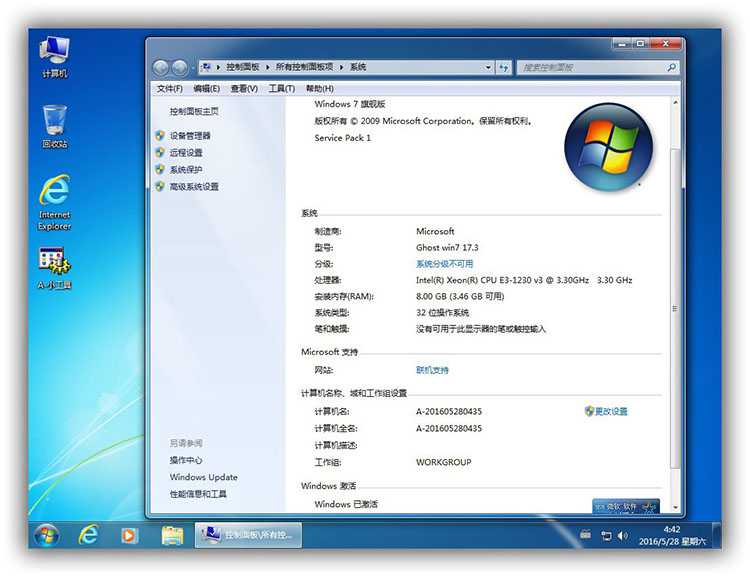This screenshot has height=577, width=750.
Task: Click the shield icon beside 高级系统设置
Action: click(x=160, y=186)
